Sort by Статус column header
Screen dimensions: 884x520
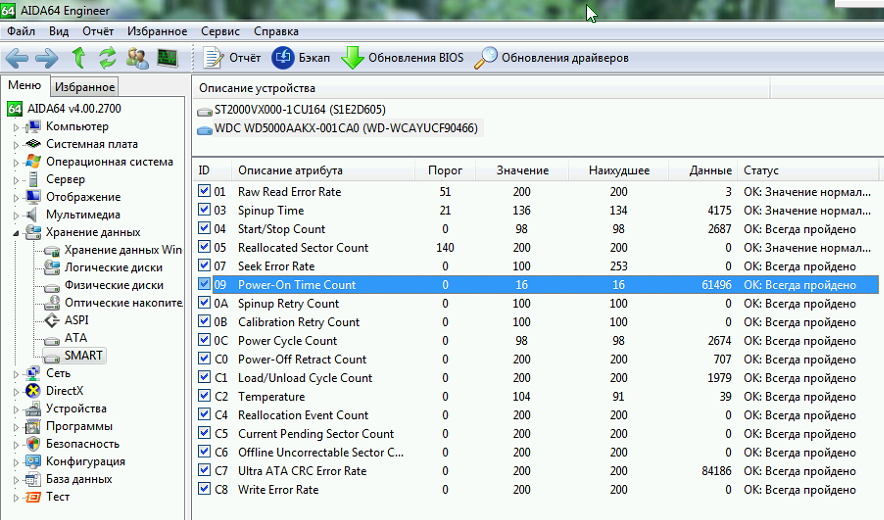coord(807,170)
